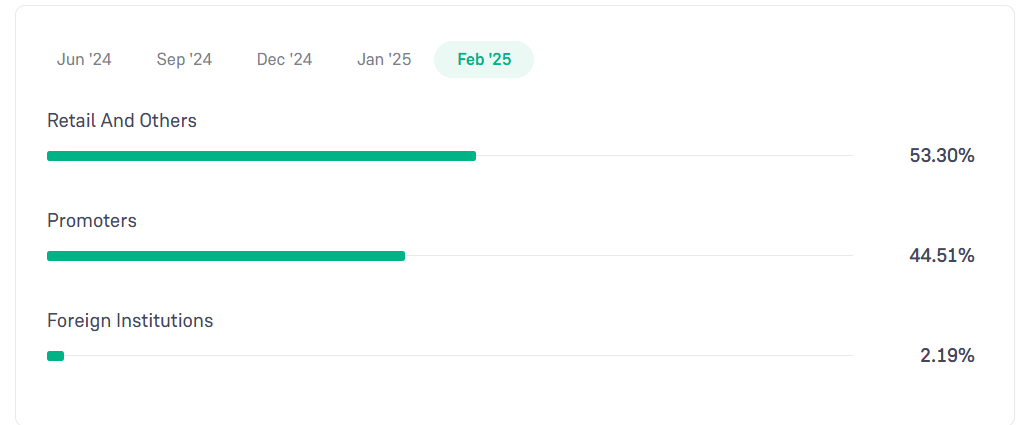Click the Promoters green progress bar

pyautogui.click(x=226, y=256)
